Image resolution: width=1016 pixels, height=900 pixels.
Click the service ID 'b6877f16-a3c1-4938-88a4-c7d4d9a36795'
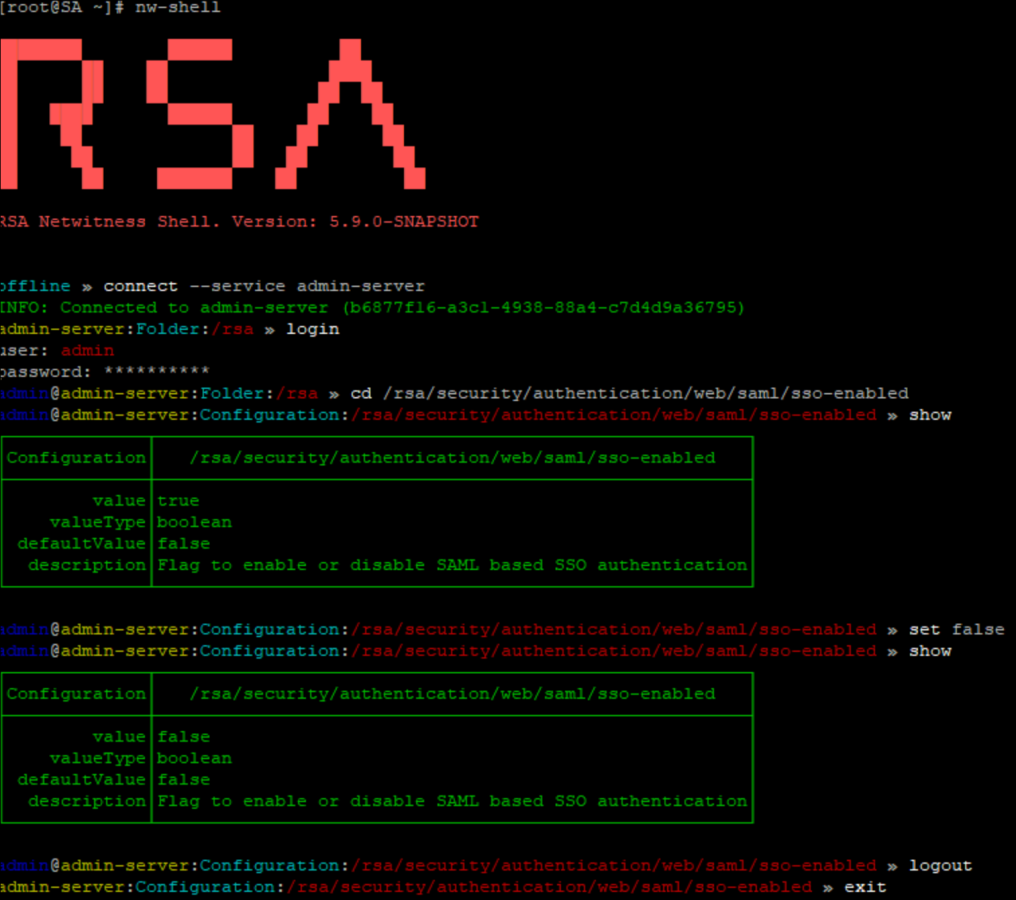click(543, 307)
